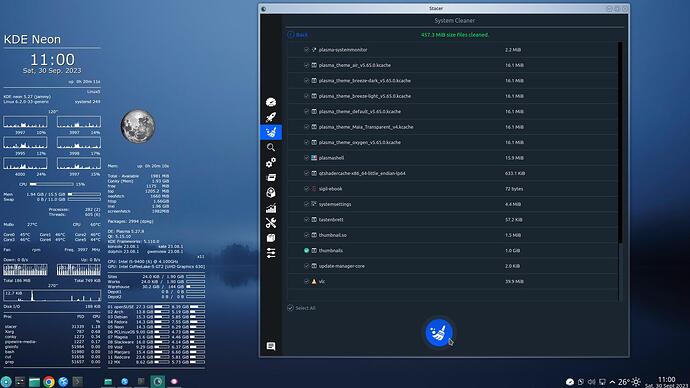Viewport: 690px width, 388px height.
Task: Open the Feedback speech bubble icon
Action: (x=271, y=346)
